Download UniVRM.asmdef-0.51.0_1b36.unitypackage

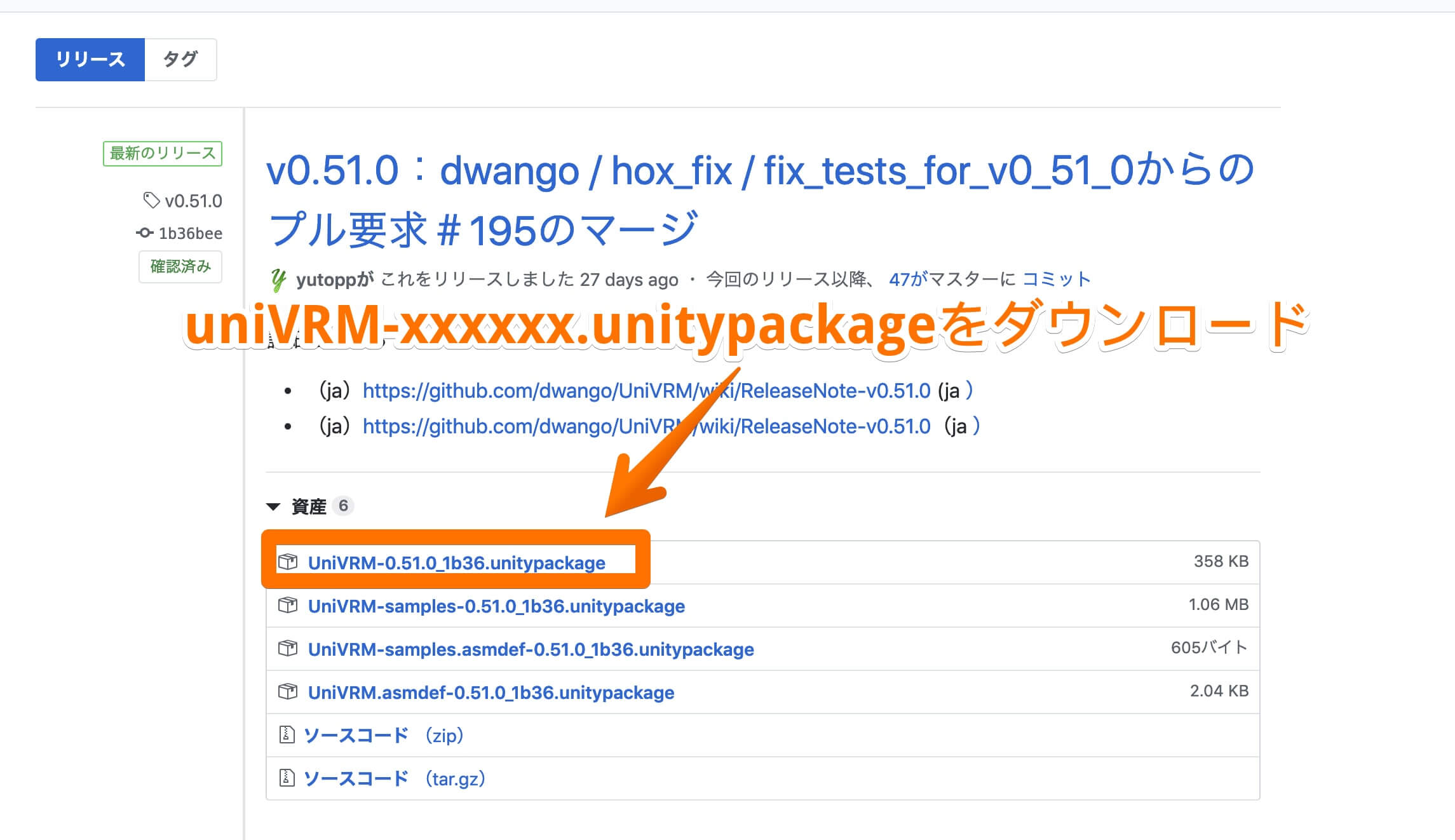coord(491,693)
